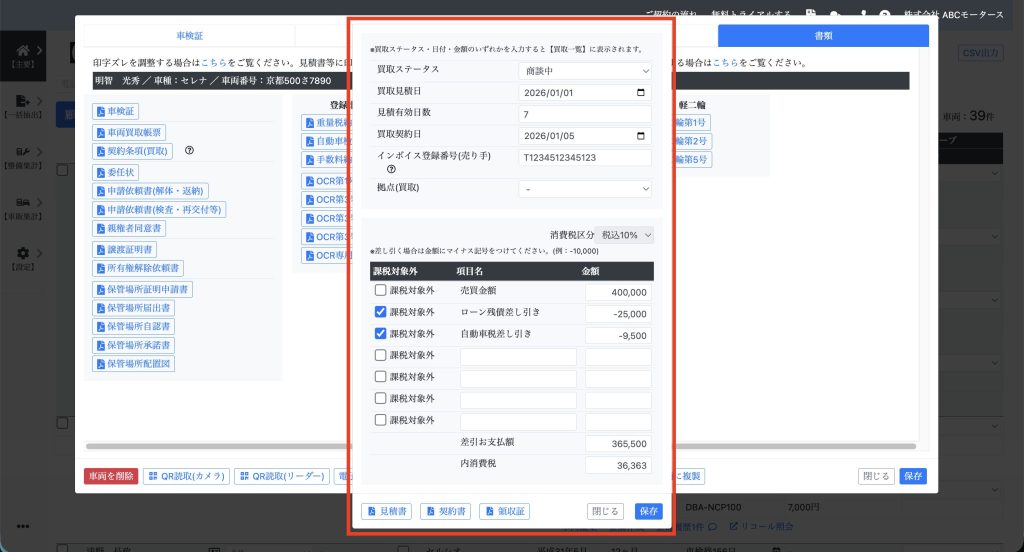Click the QR読取(カメラ) button
The image size is (1024, 552).
(187, 476)
